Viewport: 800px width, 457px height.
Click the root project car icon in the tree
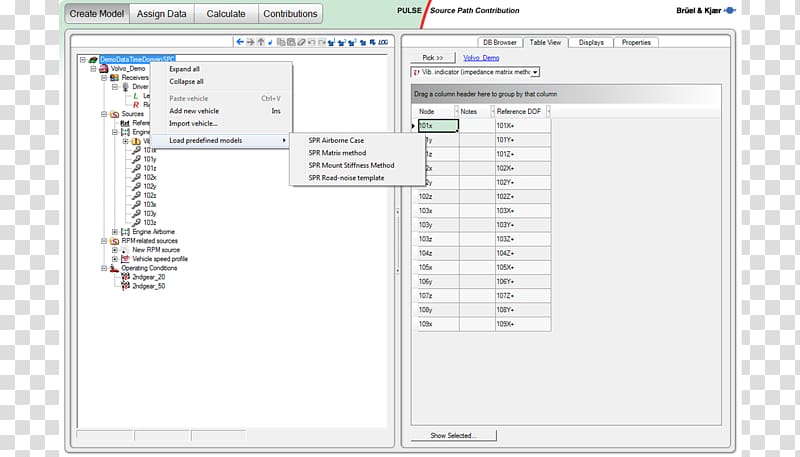(x=93, y=60)
